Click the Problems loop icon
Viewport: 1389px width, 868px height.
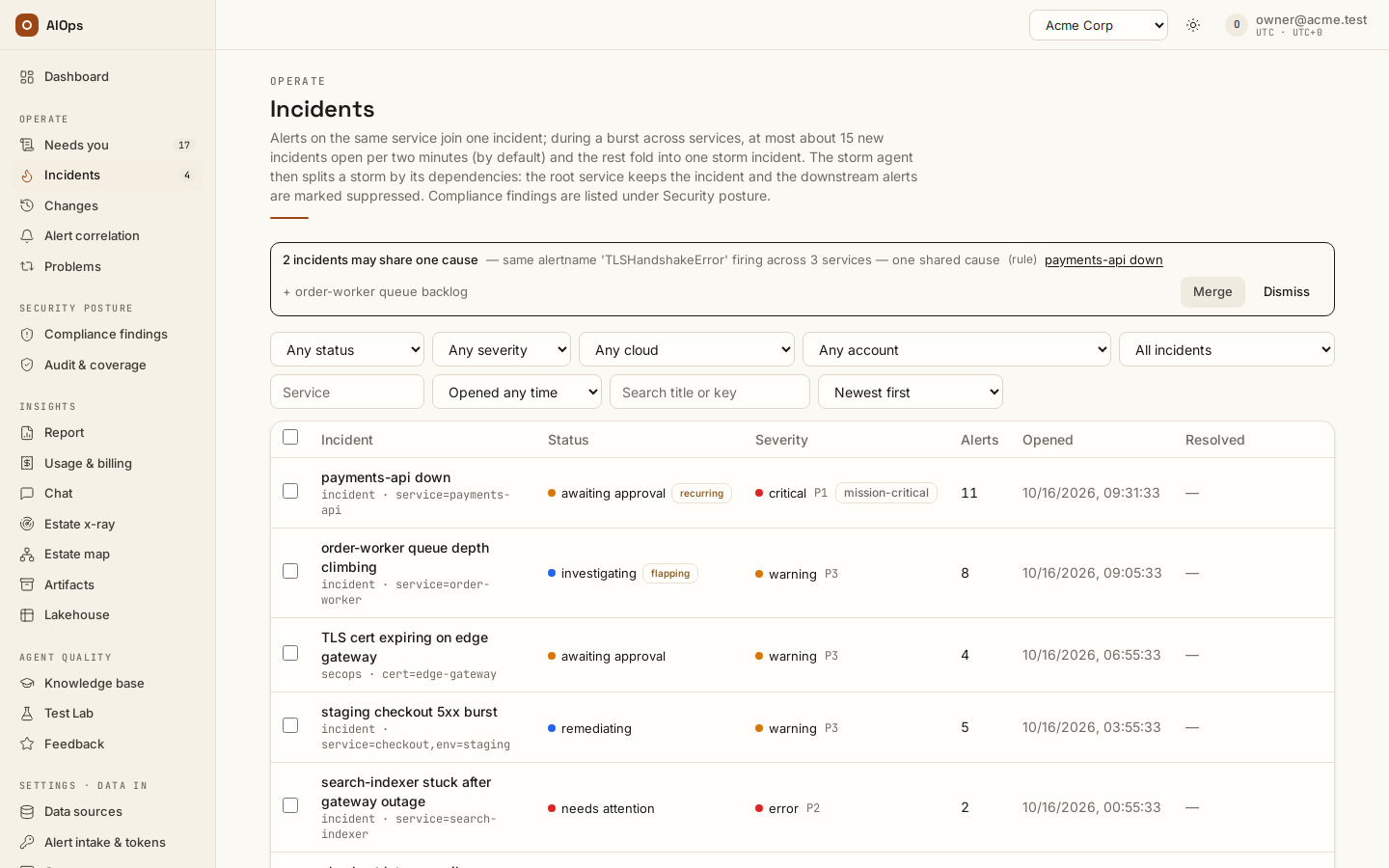tap(27, 267)
